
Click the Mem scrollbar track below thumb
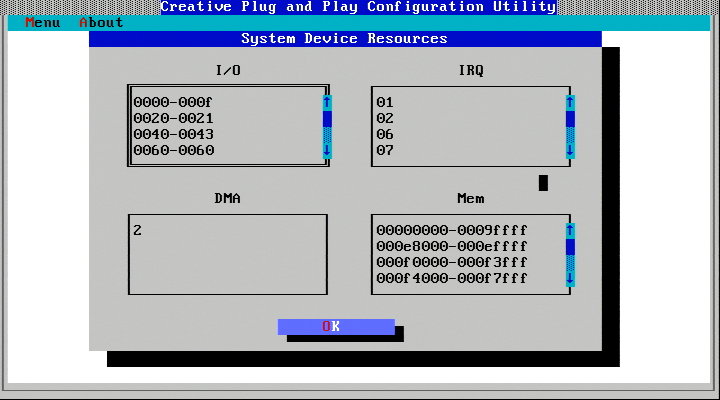click(570, 263)
